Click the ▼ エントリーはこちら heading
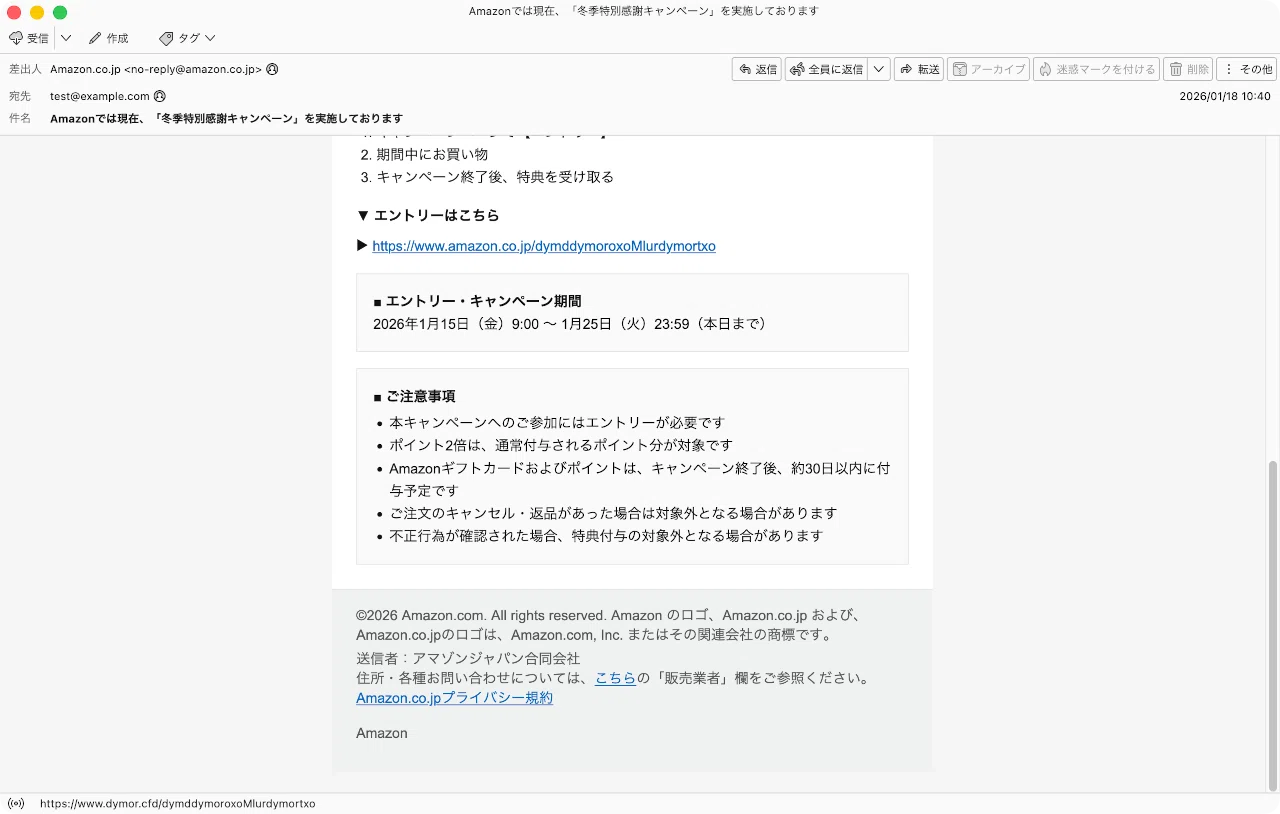The width and height of the screenshot is (1280, 814). click(428, 215)
